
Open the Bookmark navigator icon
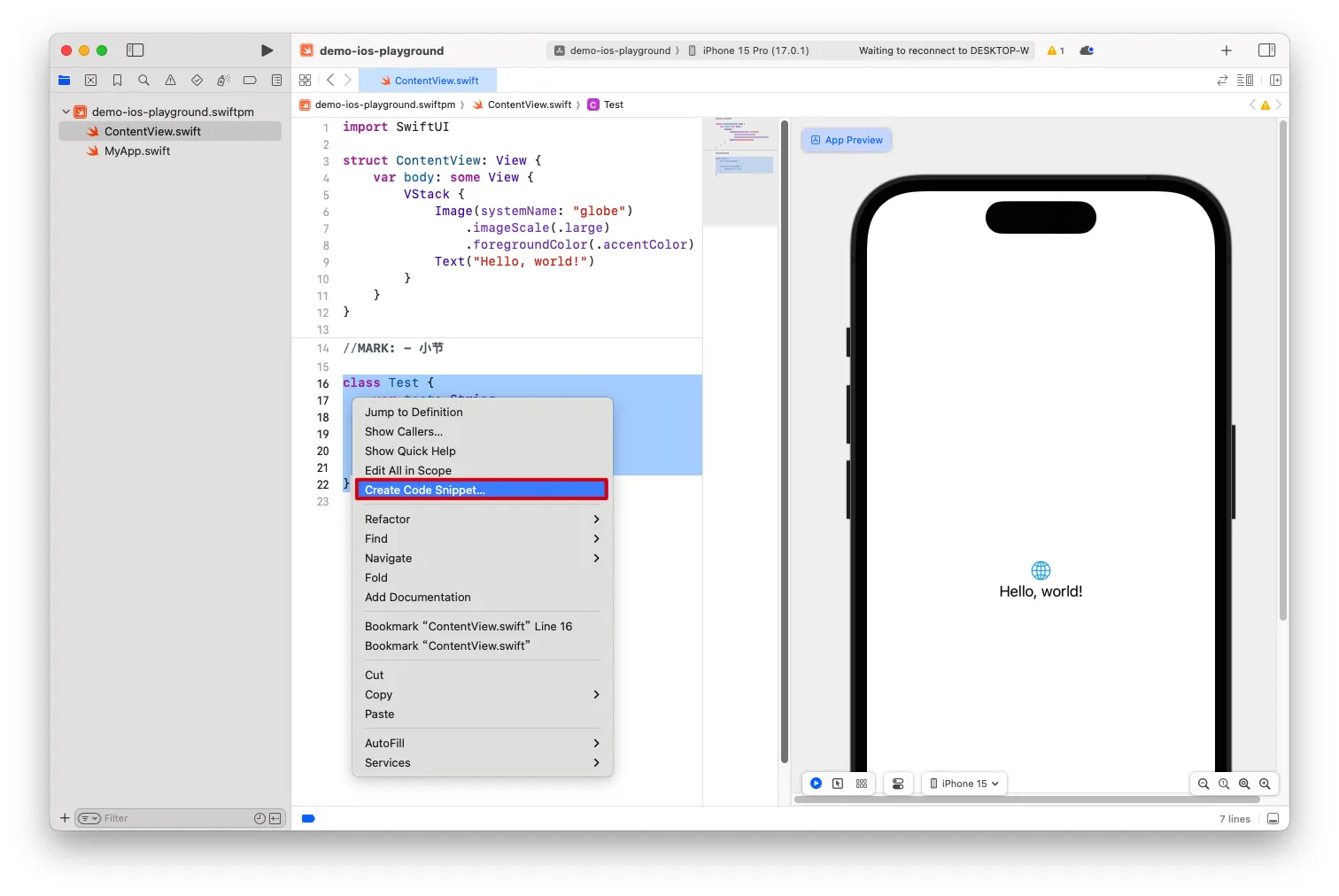click(117, 81)
